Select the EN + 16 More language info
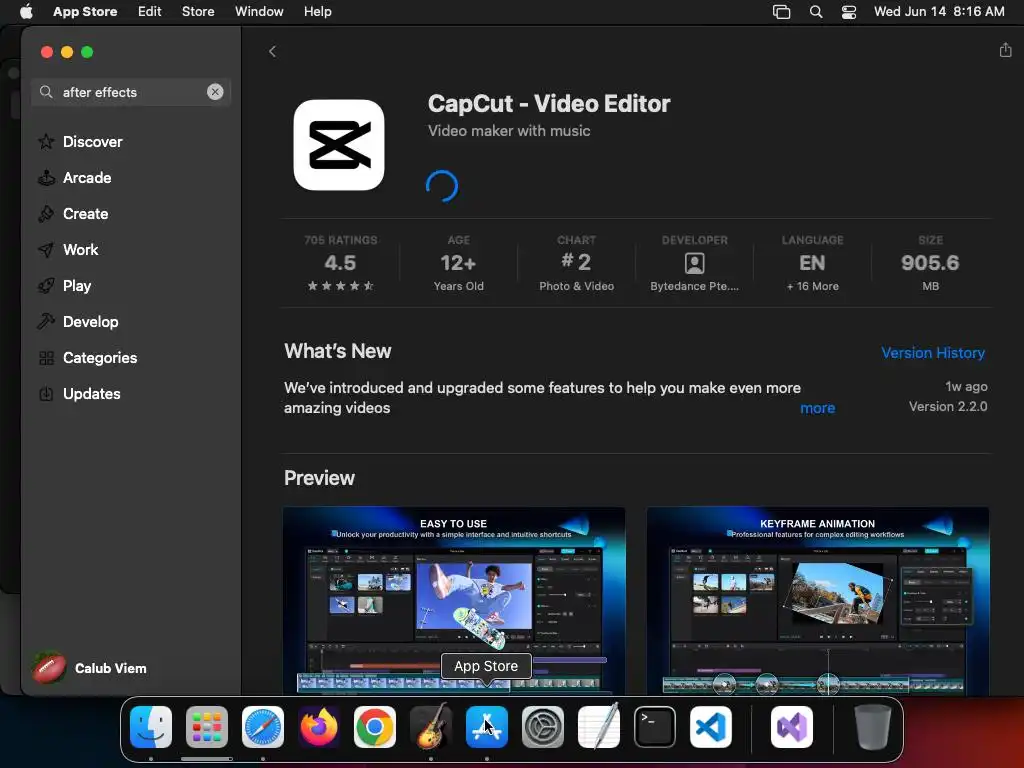1024x768 pixels. 812,263
